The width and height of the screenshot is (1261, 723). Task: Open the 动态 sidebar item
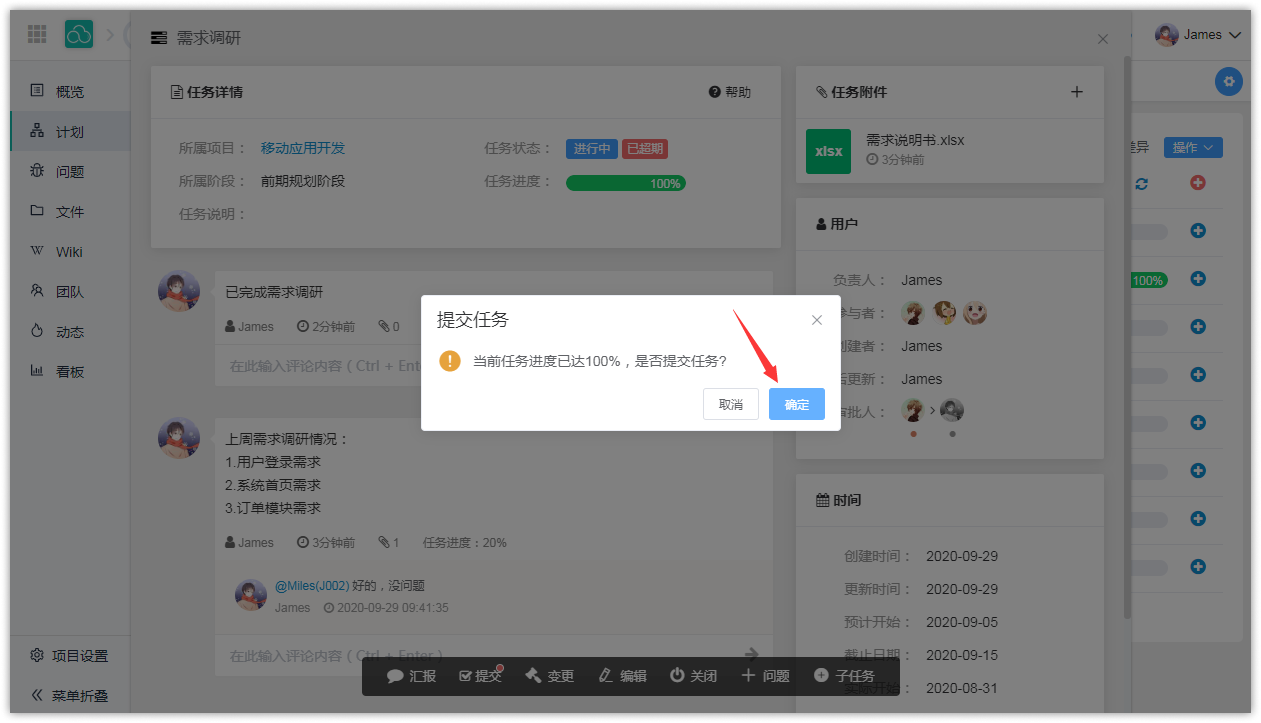[x=70, y=331]
